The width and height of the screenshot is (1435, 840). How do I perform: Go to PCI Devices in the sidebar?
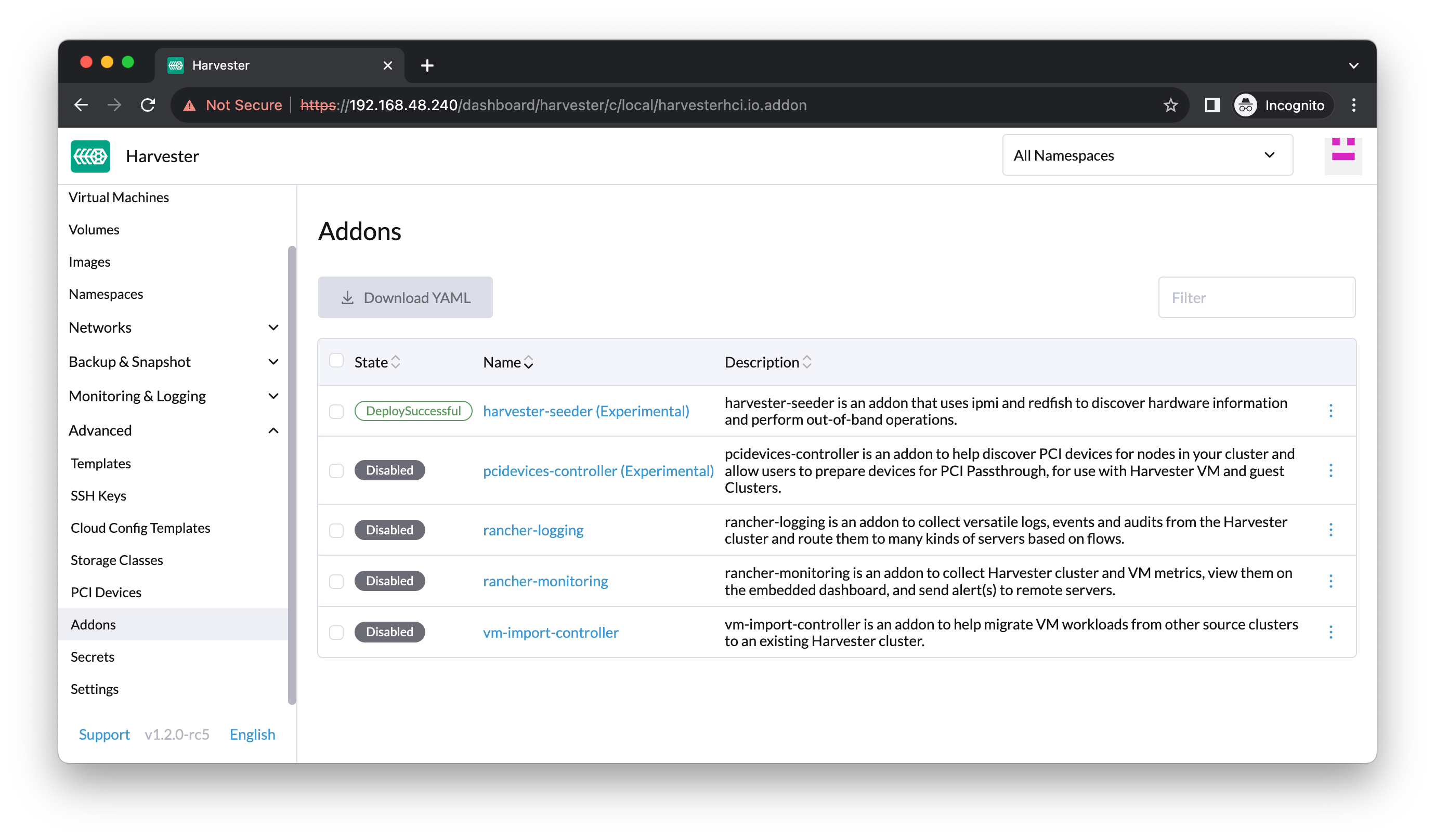point(106,592)
